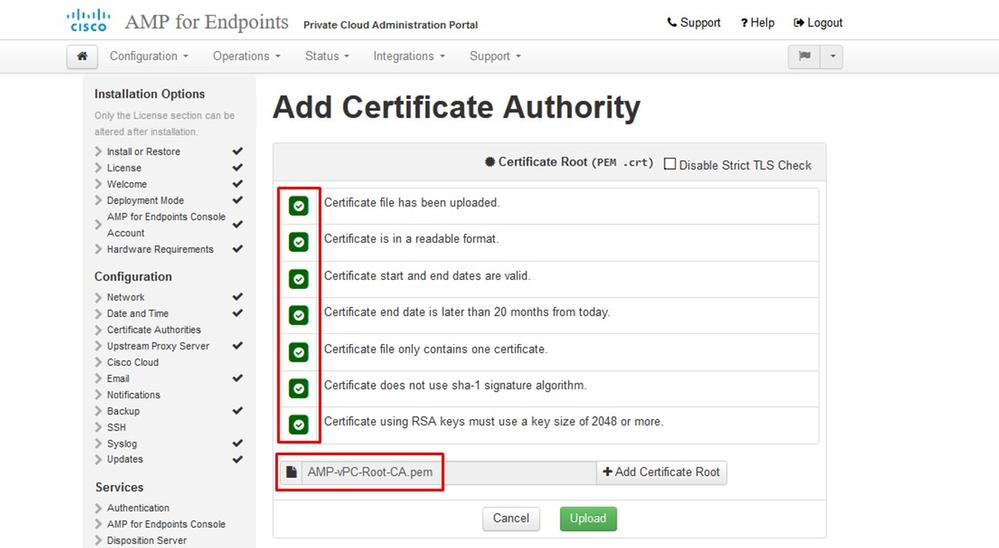Click the checkmark next to Network
This screenshot has width=999, height=548.
(x=238, y=297)
